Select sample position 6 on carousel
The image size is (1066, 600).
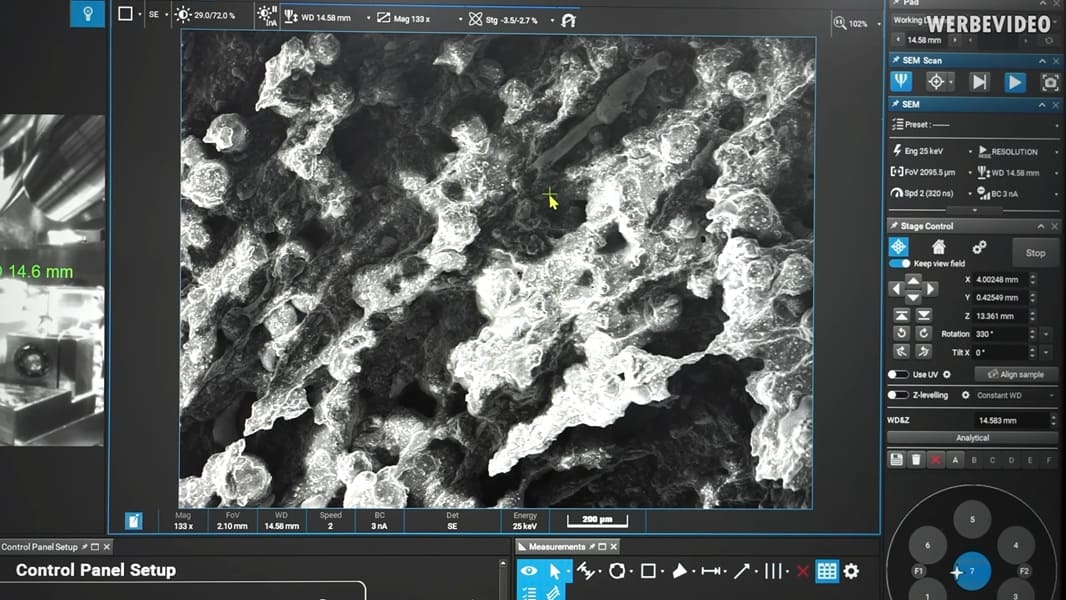coord(927,545)
